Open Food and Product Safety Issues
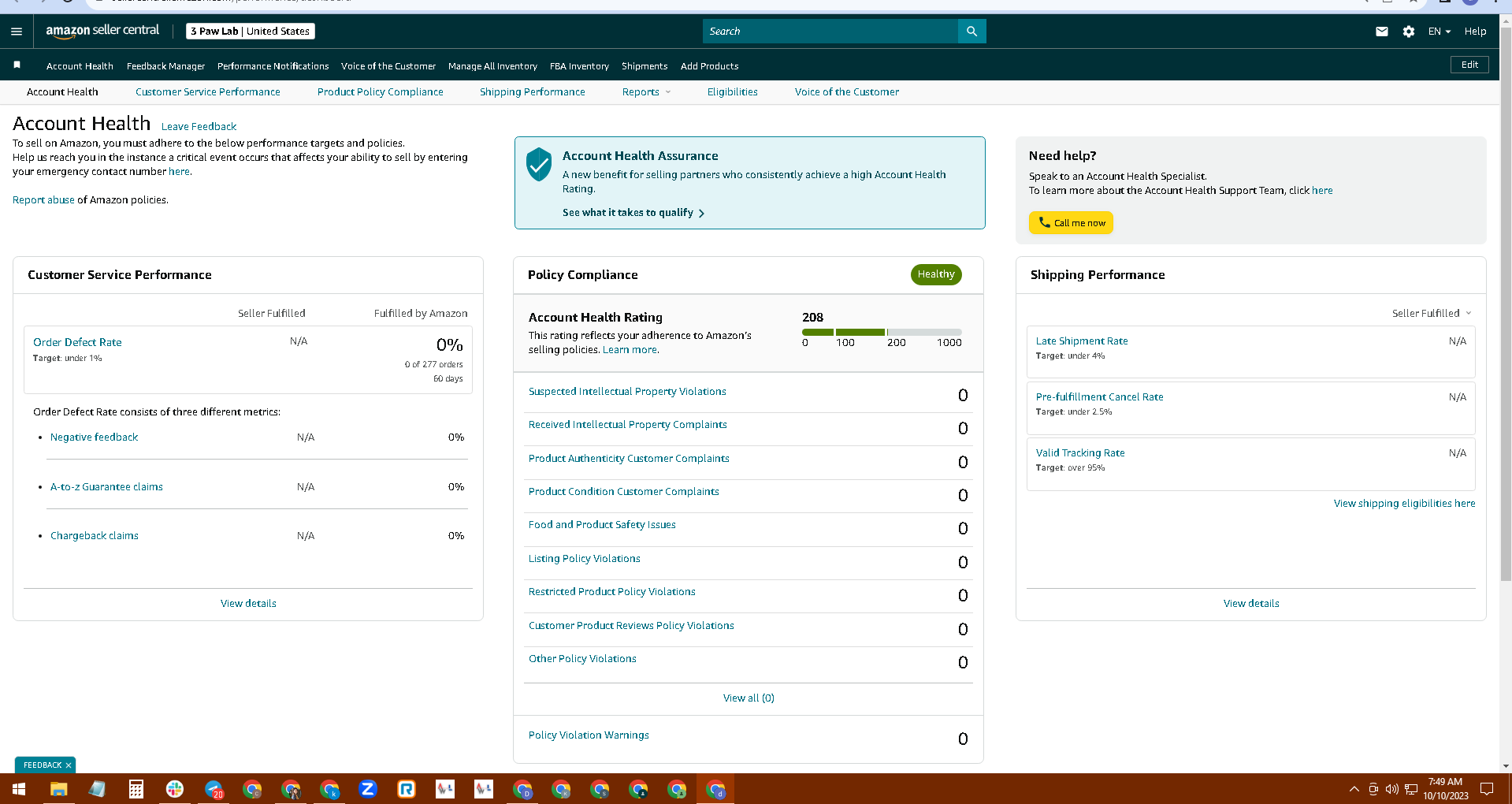The width and height of the screenshot is (1512, 804). point(602,525)
